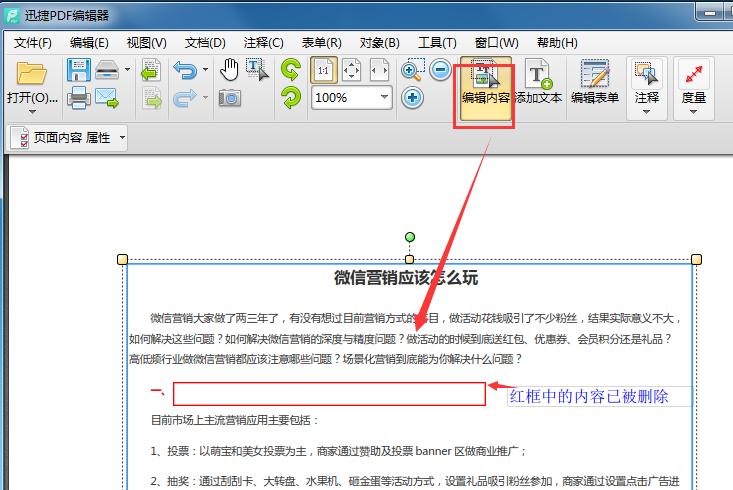The width and height of the screenshot is (733, 490).
Task: Open the redo history dropdown
Action: [x=206, y=98]
